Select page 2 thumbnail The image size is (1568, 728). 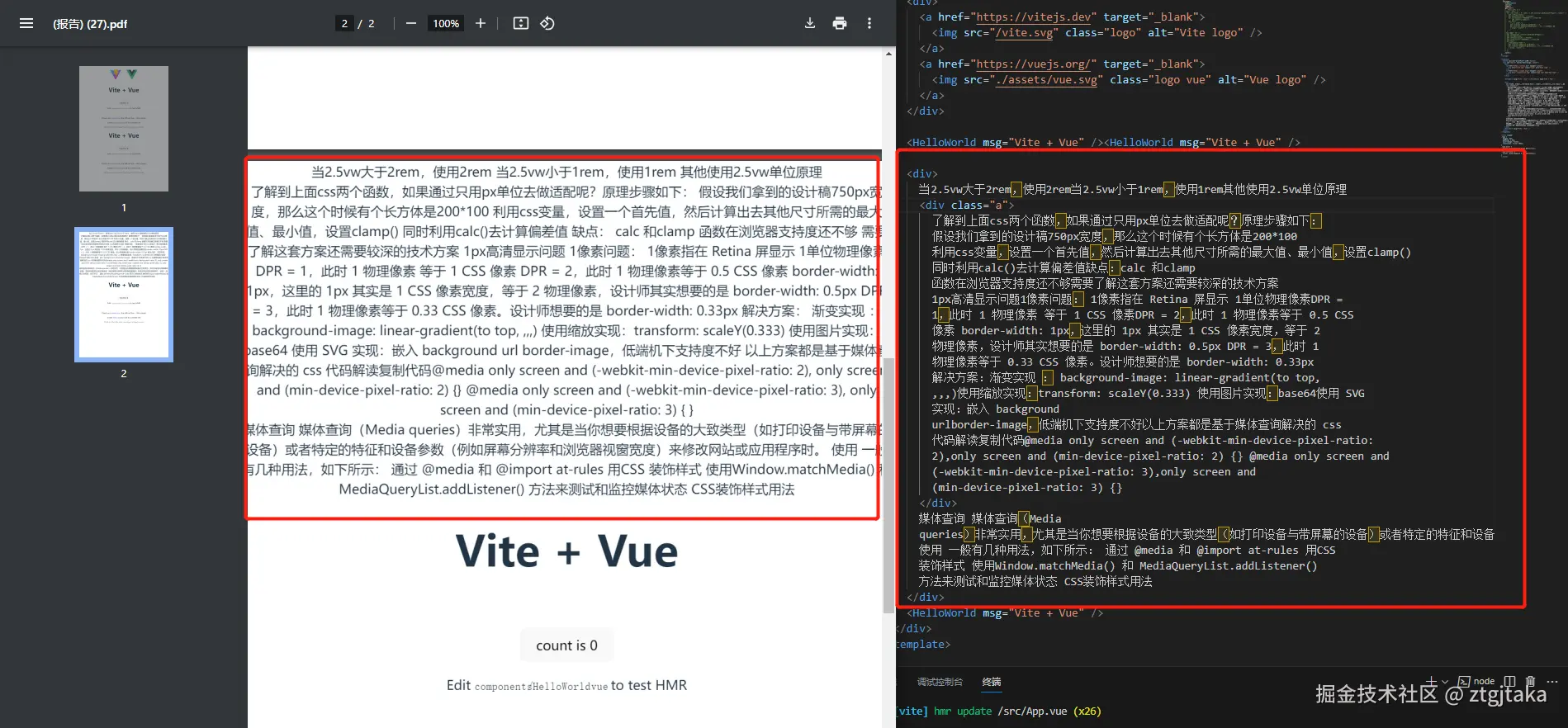[124, 295]
